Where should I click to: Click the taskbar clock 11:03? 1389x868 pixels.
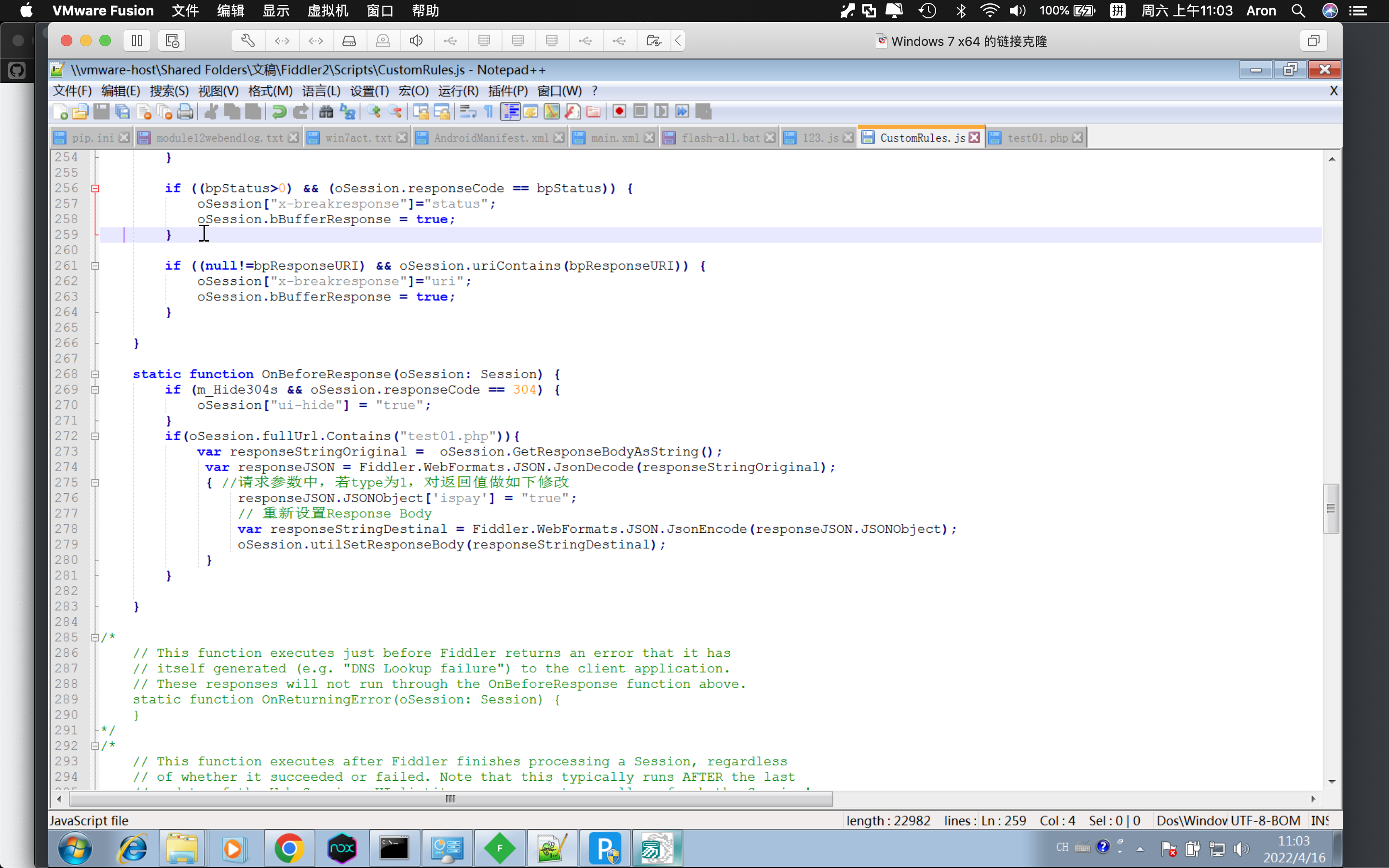[1294, 841]
